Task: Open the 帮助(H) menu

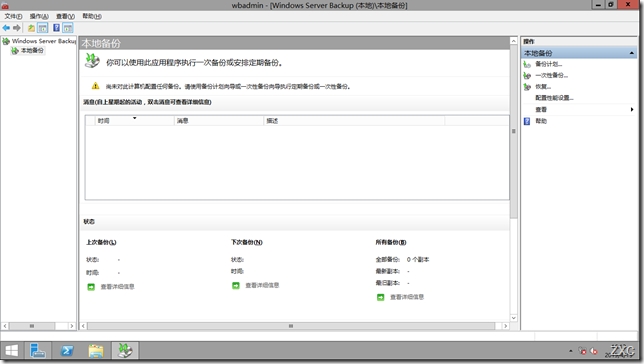Action: [x=92, y=16]
